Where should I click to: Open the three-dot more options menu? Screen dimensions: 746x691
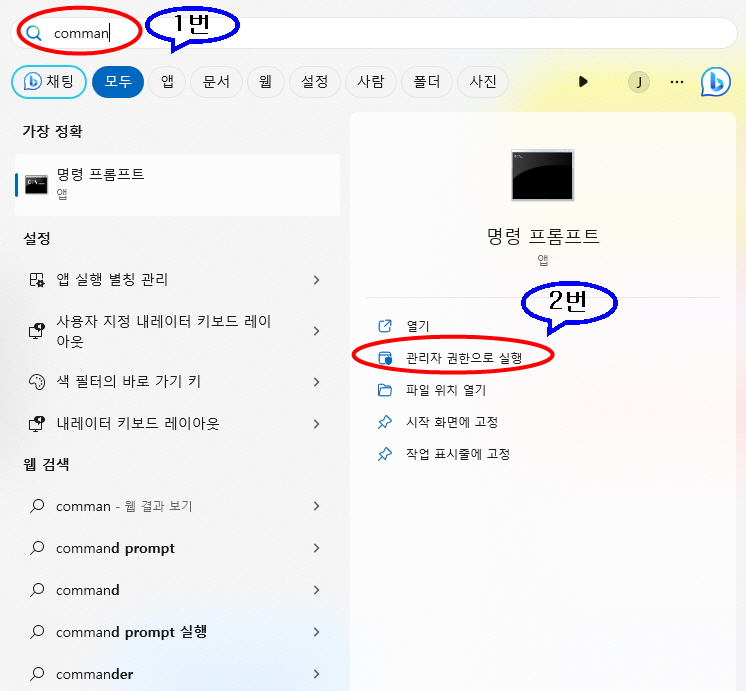(677, 82)
